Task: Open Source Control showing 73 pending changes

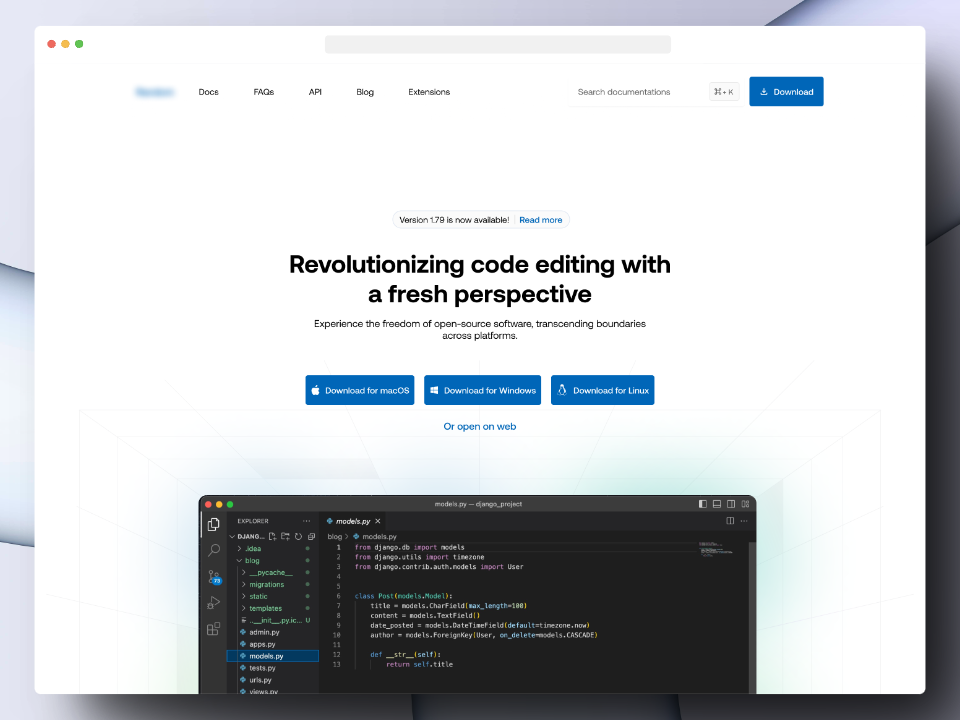Action: pyautogui.click(x=211, y=577)
